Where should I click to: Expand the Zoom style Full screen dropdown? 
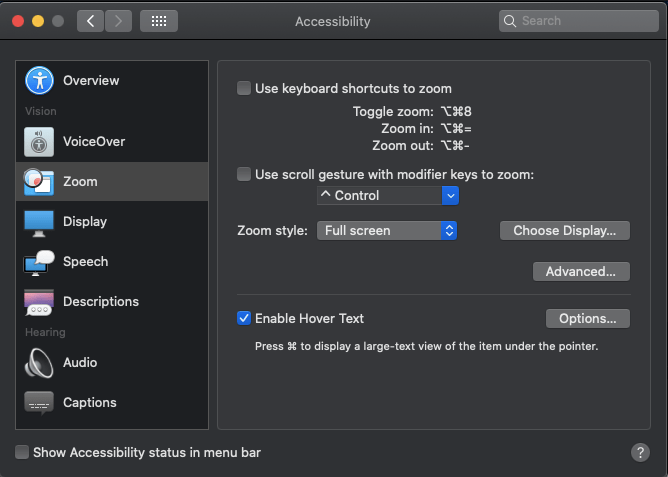point(388,230)
